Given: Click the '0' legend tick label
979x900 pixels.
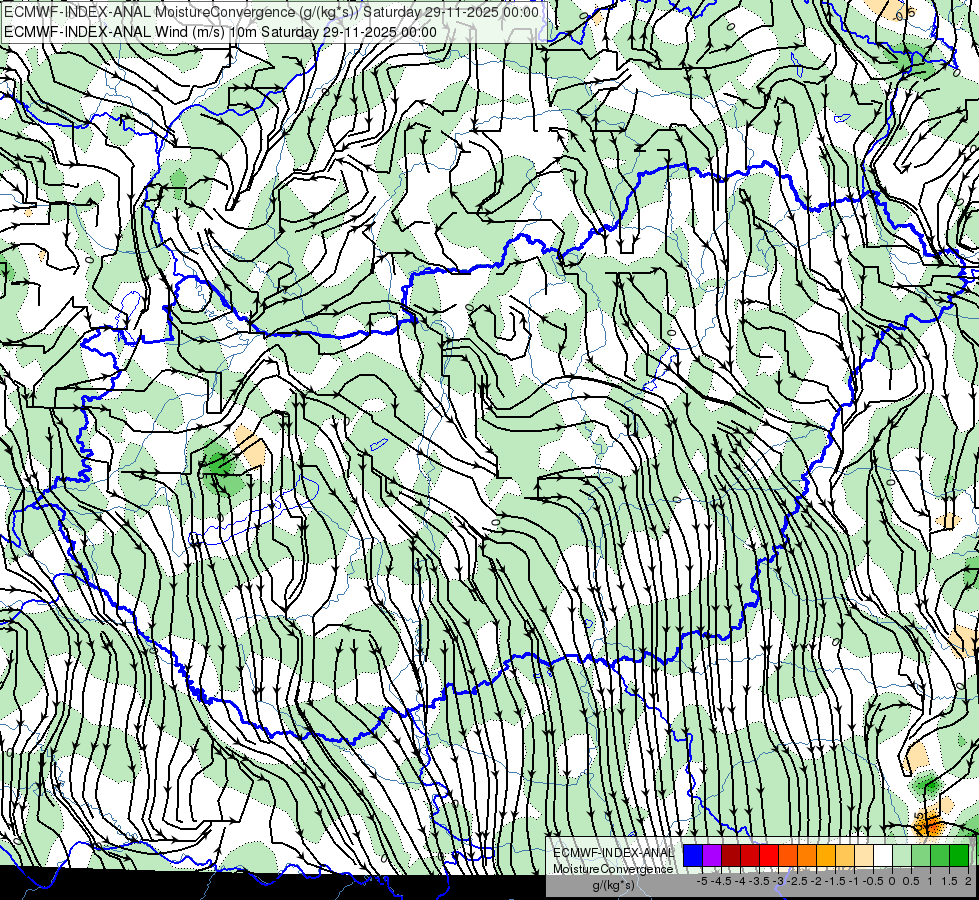Looking at the screenshot, I should pyautogui.click(x=892, y=881).
